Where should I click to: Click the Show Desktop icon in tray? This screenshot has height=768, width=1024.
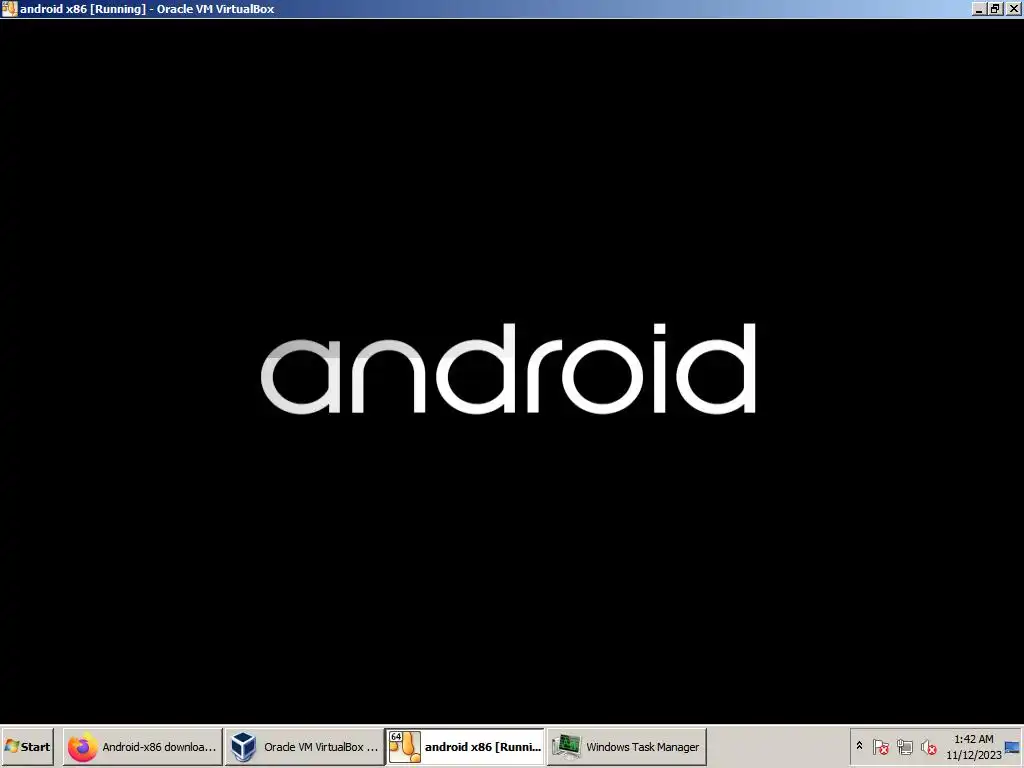click(1013, 747)
